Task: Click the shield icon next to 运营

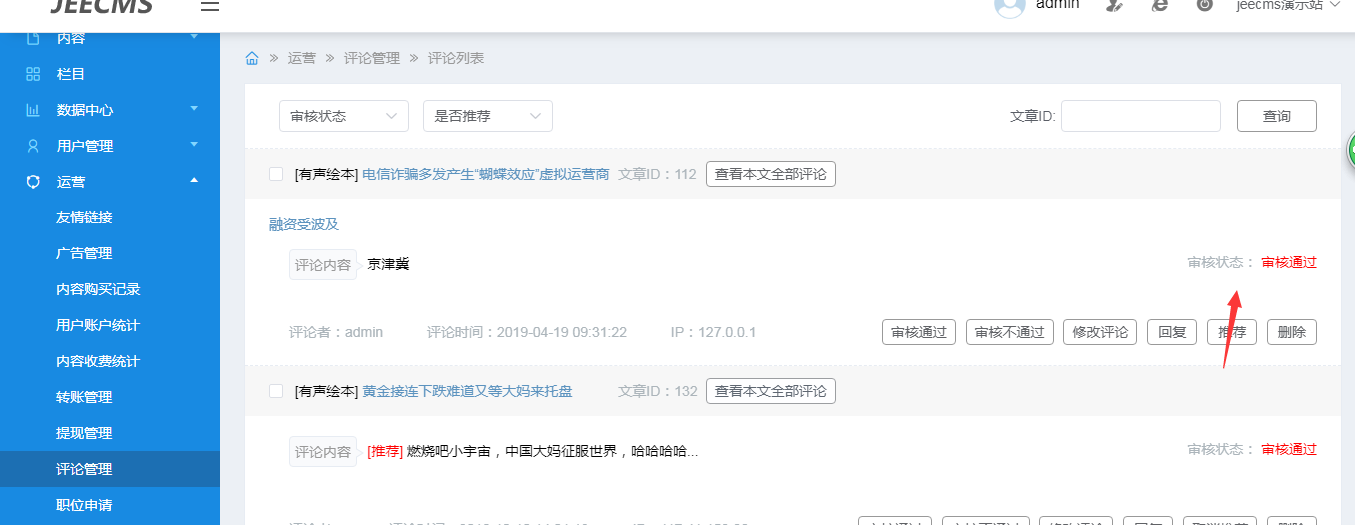Action: 33,182
